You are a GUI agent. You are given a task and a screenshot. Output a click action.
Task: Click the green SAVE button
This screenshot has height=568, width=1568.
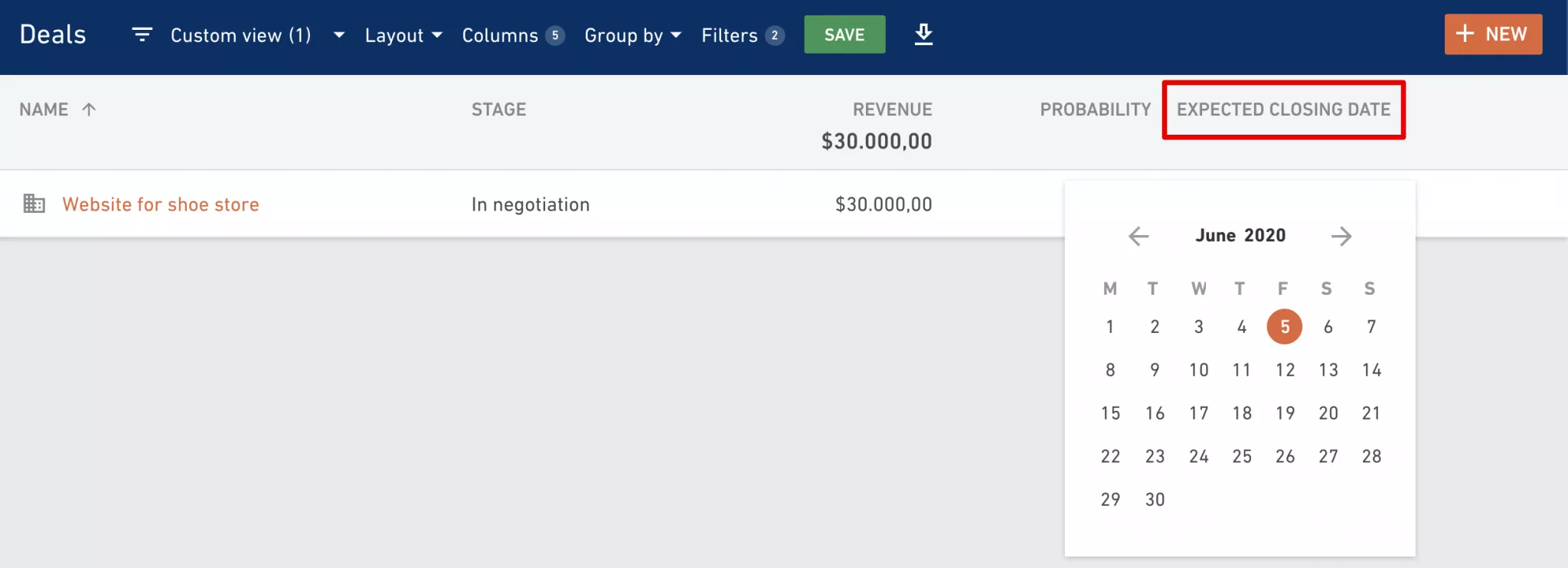pyautogui.click(x=844, y=34)
